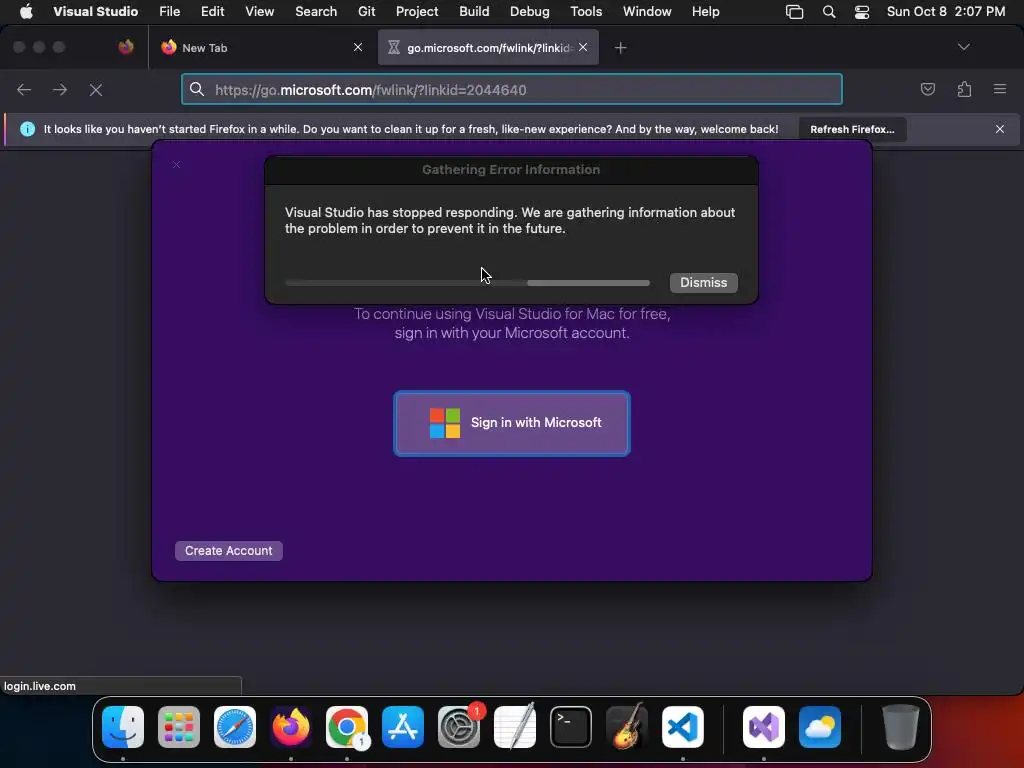Click the Firefox View icon
The image size is (1024, 768).
(x=126, y=47)
